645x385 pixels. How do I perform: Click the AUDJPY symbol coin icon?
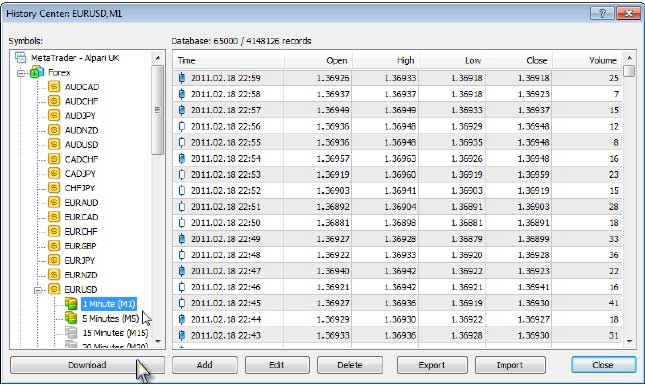[x=54, y=116]
